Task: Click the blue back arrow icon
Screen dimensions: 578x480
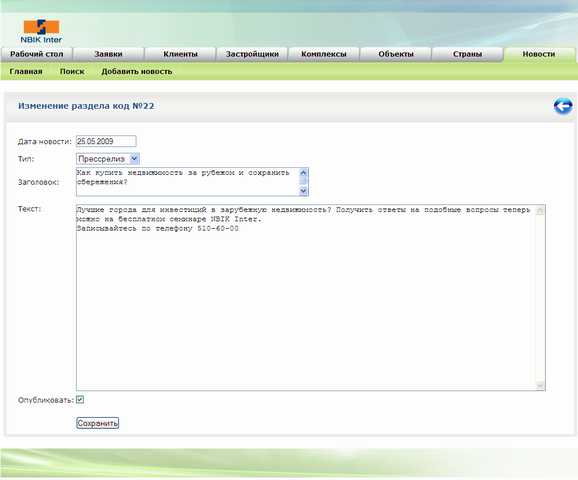Action: [563, 106]
